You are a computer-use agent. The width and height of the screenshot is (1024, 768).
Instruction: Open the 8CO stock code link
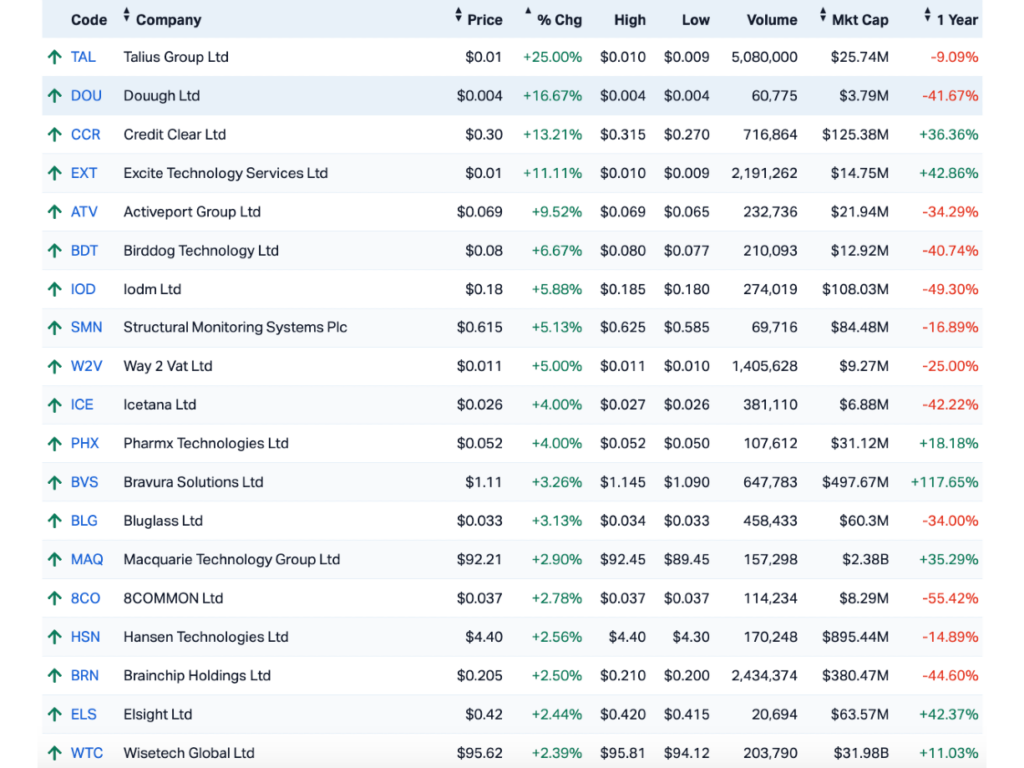tap(86, 598)
